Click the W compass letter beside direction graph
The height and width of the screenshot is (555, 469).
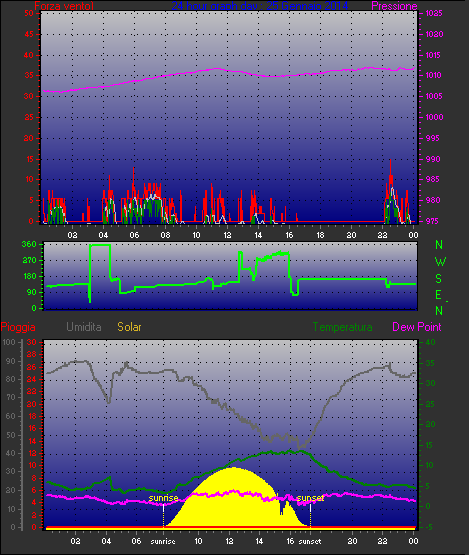440,262
